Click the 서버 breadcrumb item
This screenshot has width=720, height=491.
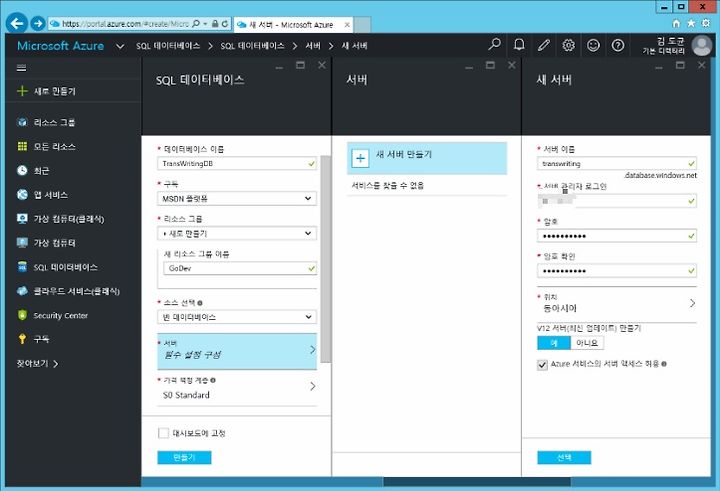[313, 45]
